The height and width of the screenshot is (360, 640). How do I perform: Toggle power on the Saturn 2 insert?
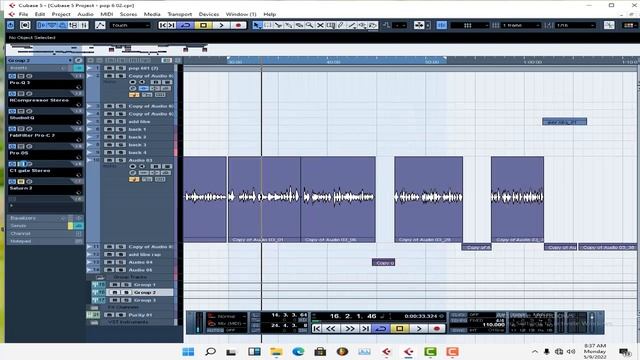click(12, 182)
